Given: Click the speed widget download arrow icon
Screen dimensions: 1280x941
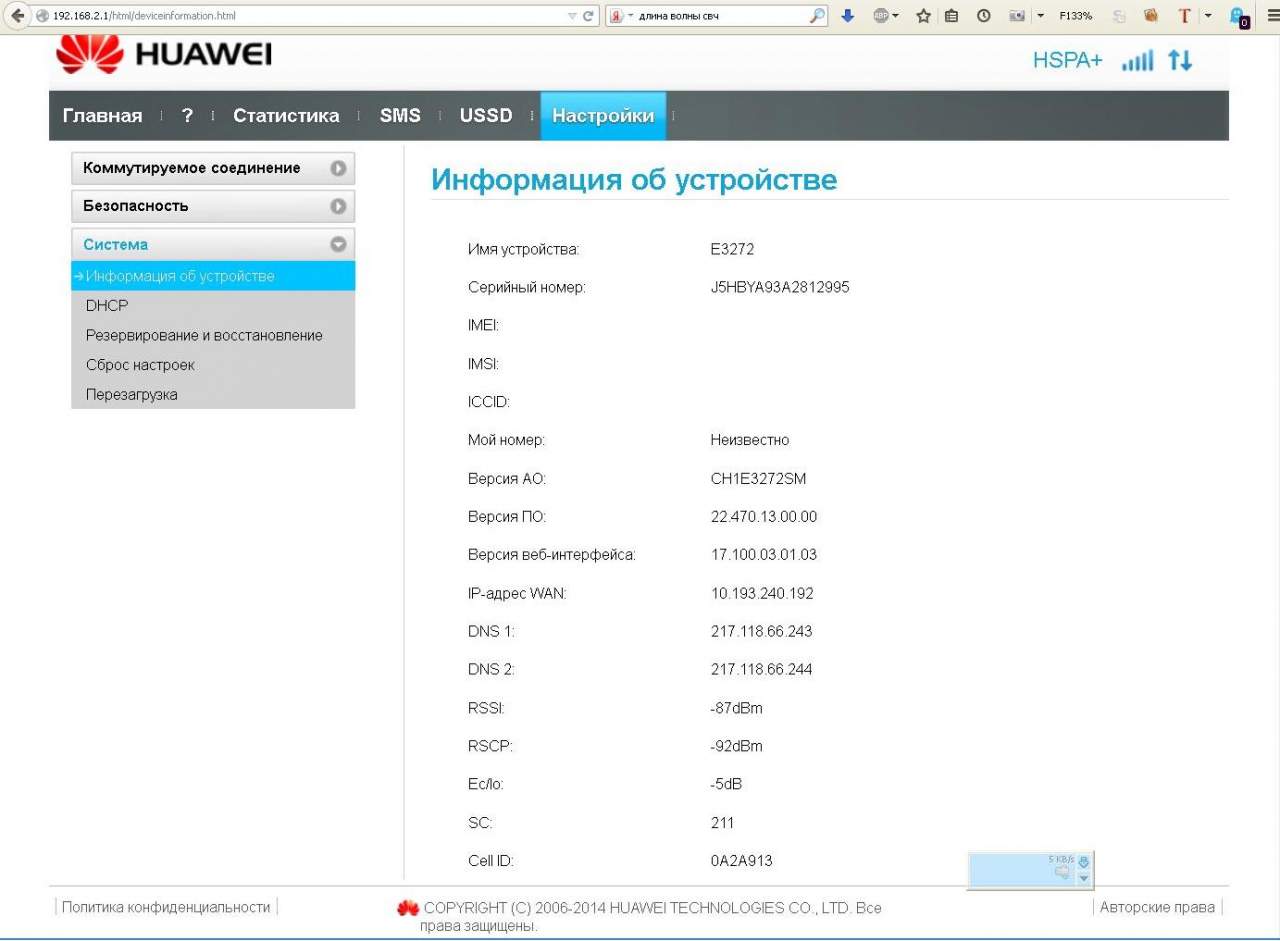Looking at the screenshot, I should tap(1083, 860).
